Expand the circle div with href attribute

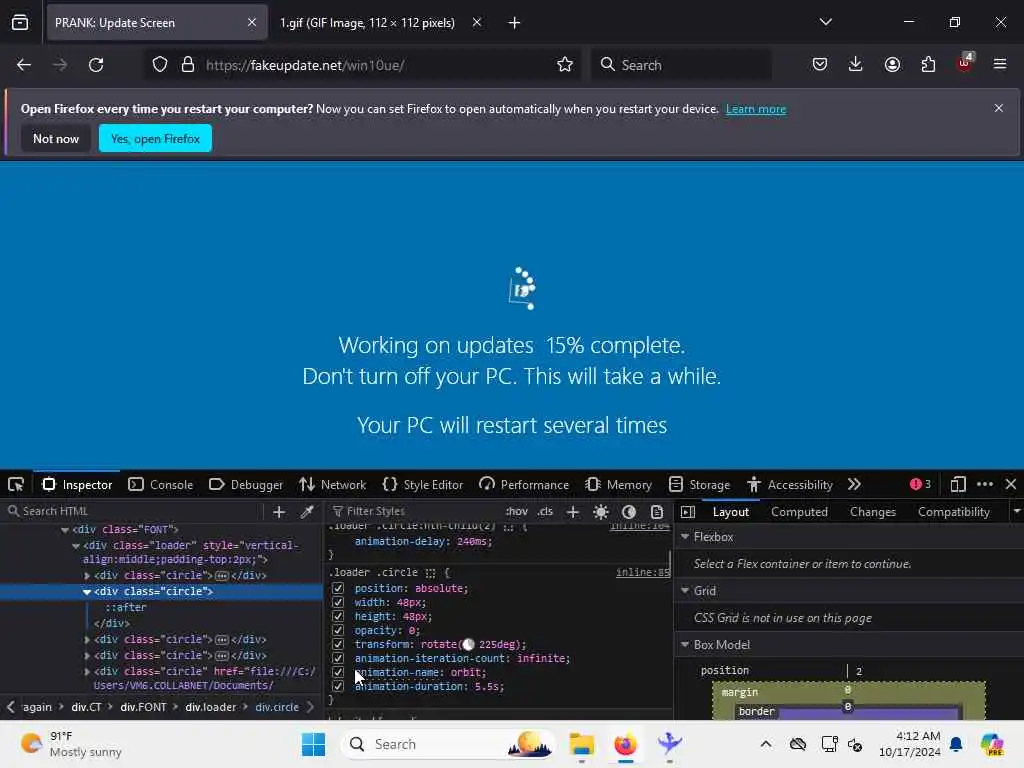pyautogui.click(x=87, y=671)
